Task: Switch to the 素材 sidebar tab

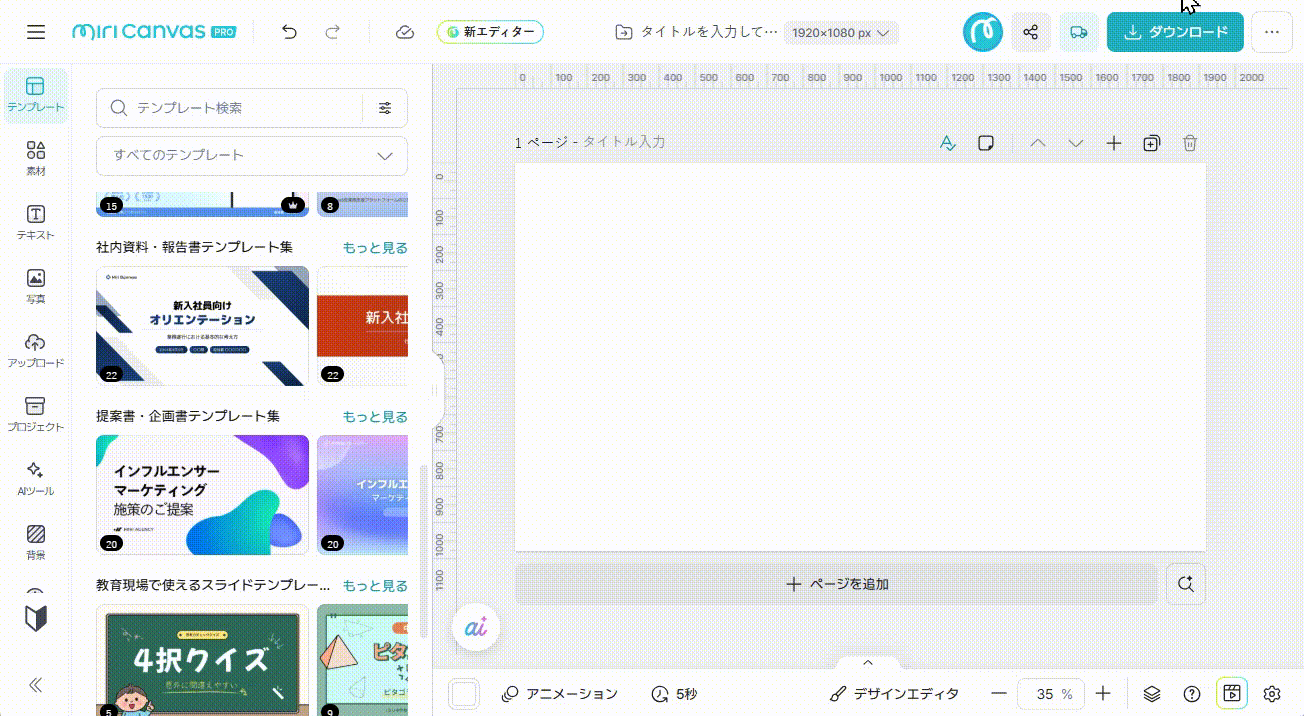Action: (36, 158)
